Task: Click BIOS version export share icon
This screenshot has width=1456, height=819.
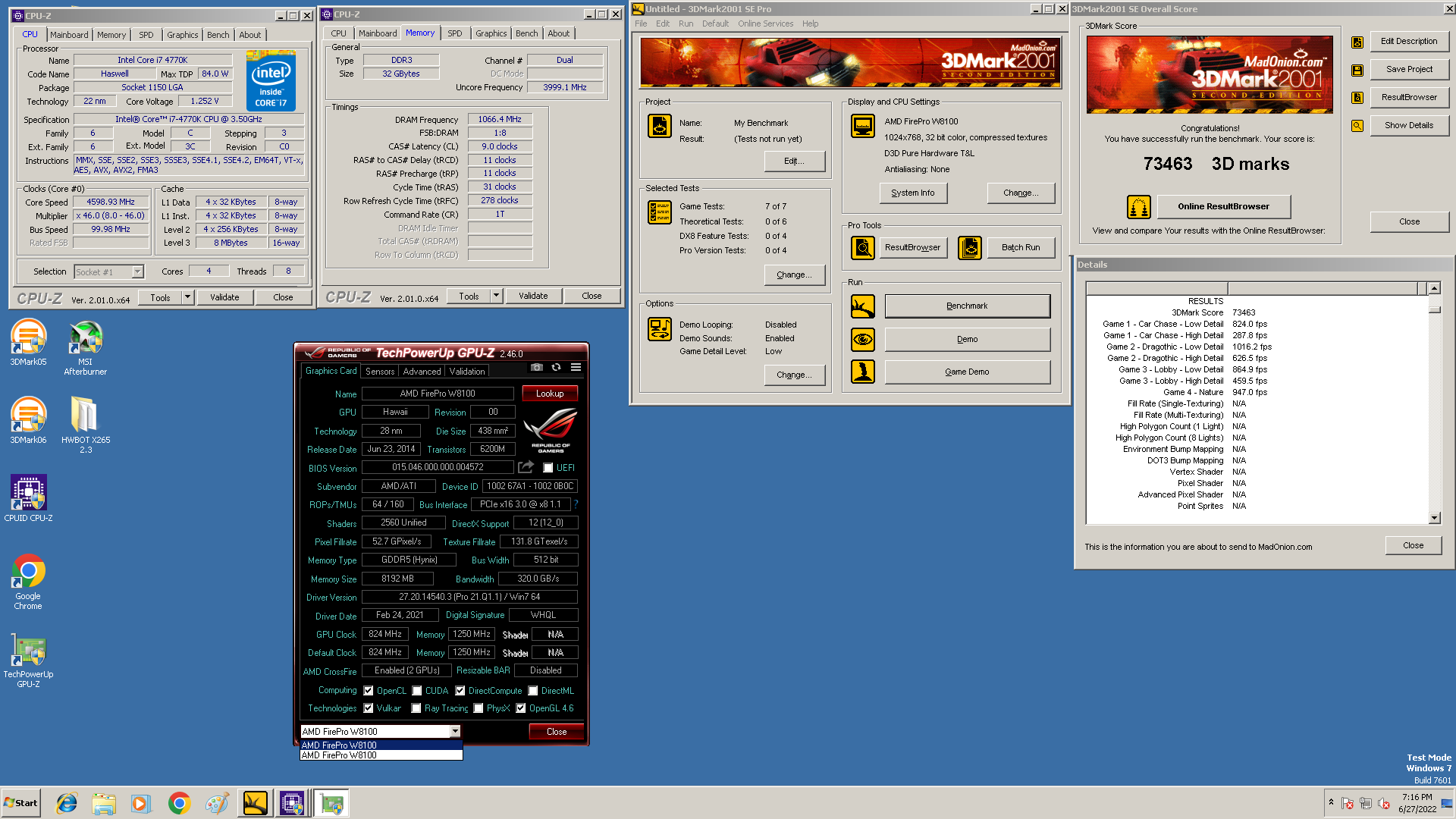Action: click(526, 467)
